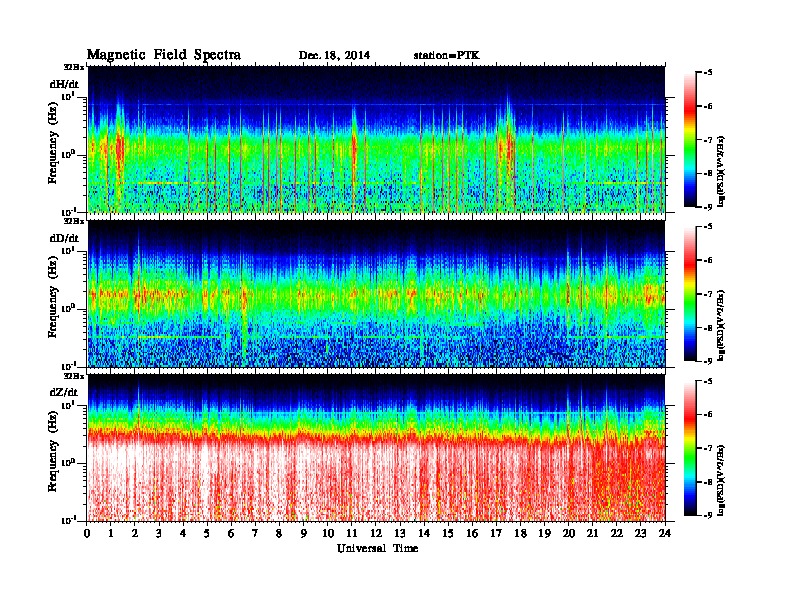Open the dD/dt spectrogram plot area
The width and height of the screenshot is (792, 612).
[x=376, y=293]
